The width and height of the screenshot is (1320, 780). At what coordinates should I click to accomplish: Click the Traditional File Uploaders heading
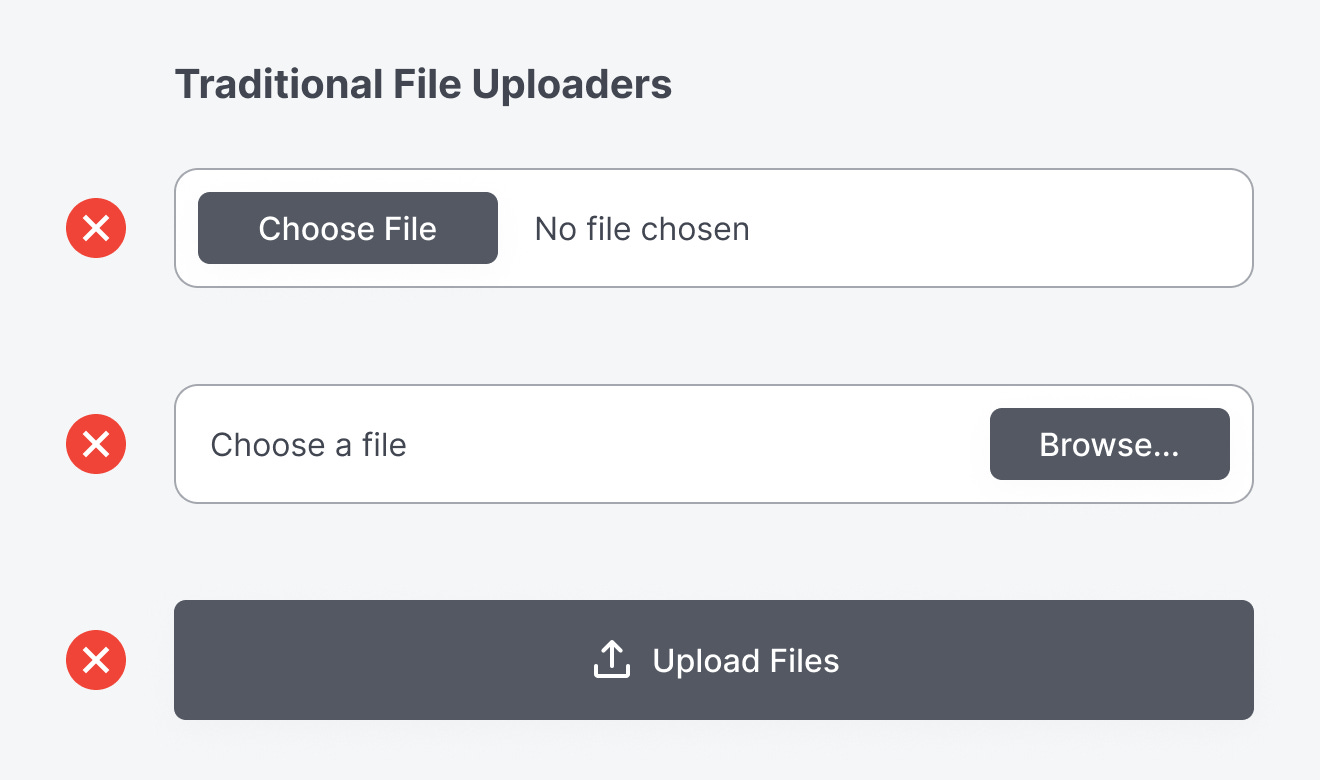[x=423, y=85]
